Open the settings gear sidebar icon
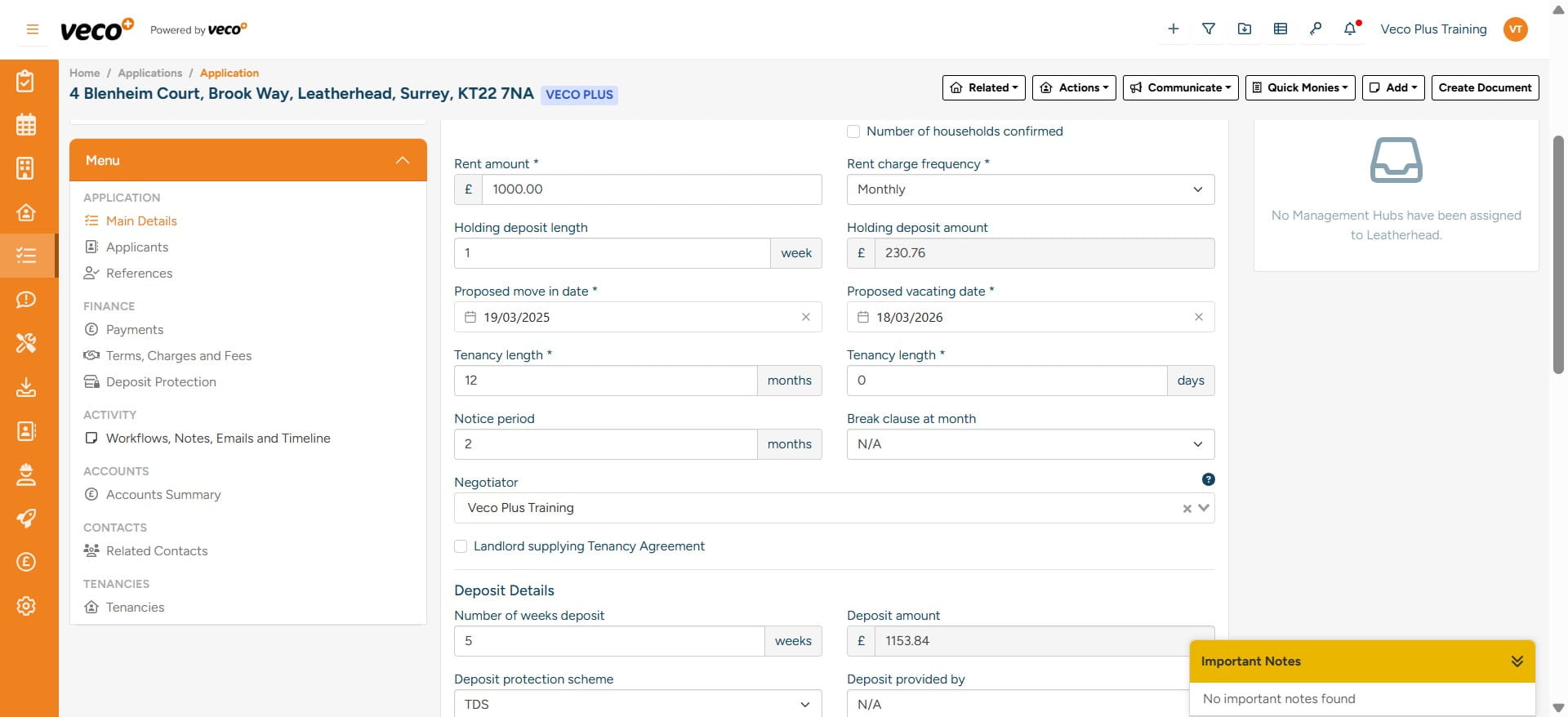This screenshot has width=1568, height=717. (26, 606)
